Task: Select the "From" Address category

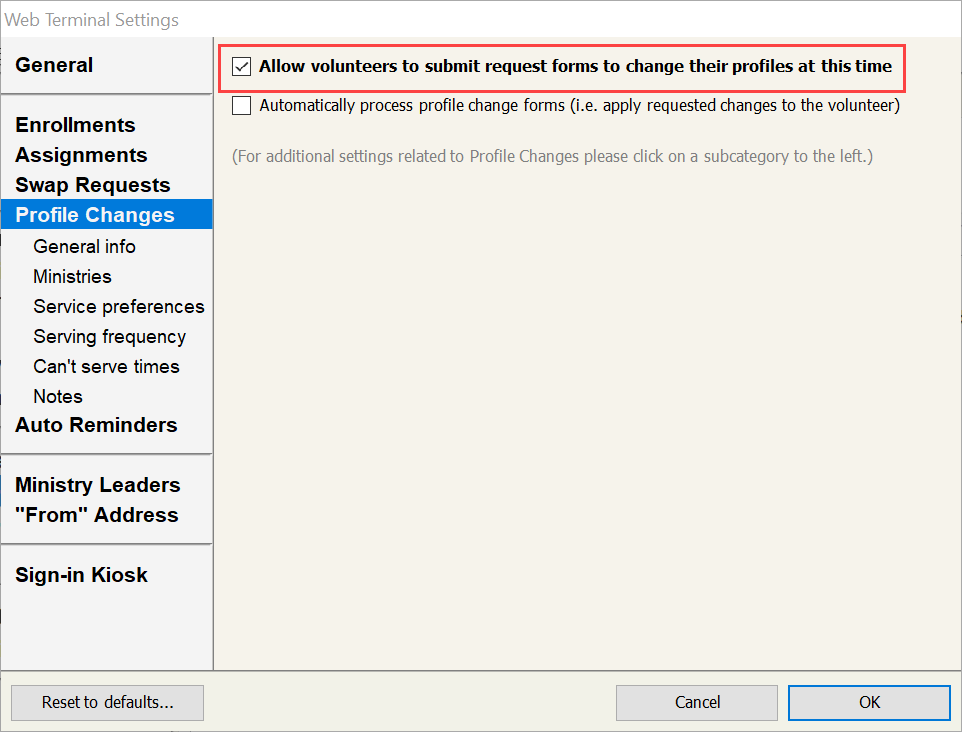Action: pos(96,515)
